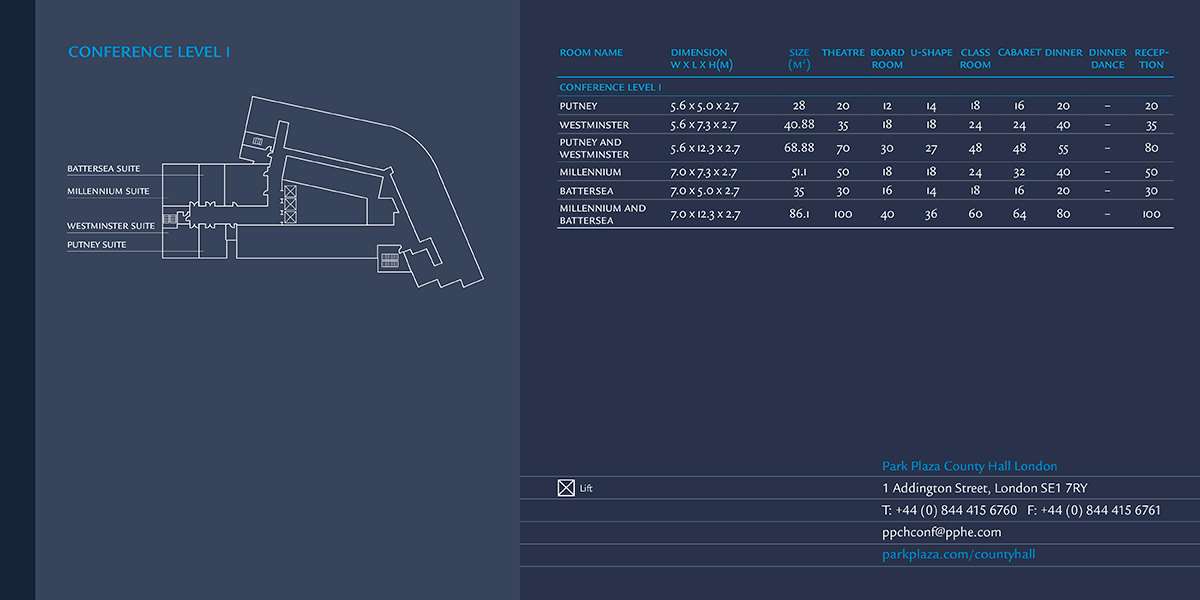The height and width of the screenshot is (600, 1200).
Task: Click the Conference Level 1 page heading
Action: pos(149,52)
